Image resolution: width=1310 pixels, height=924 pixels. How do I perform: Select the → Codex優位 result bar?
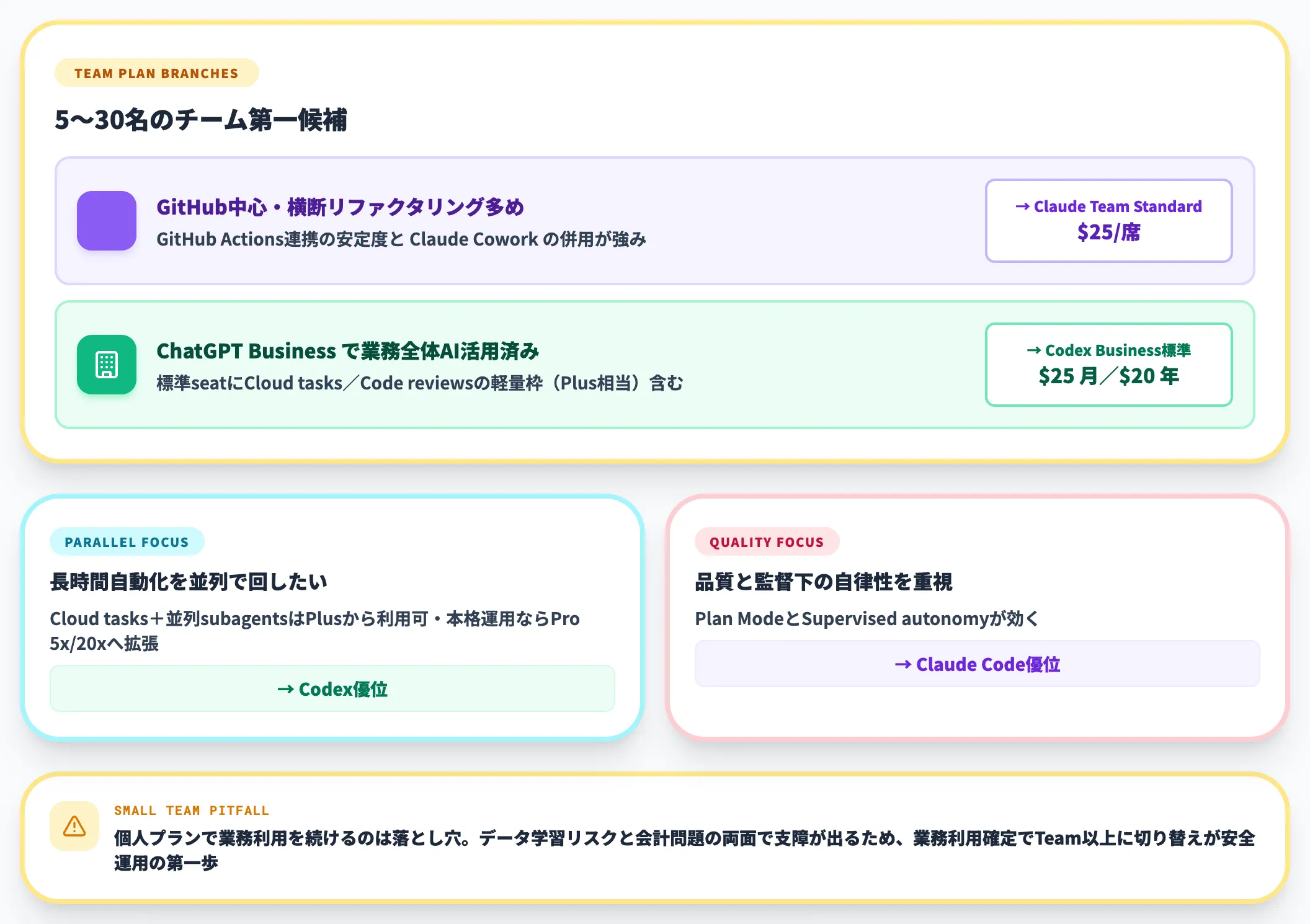[332, 689]
